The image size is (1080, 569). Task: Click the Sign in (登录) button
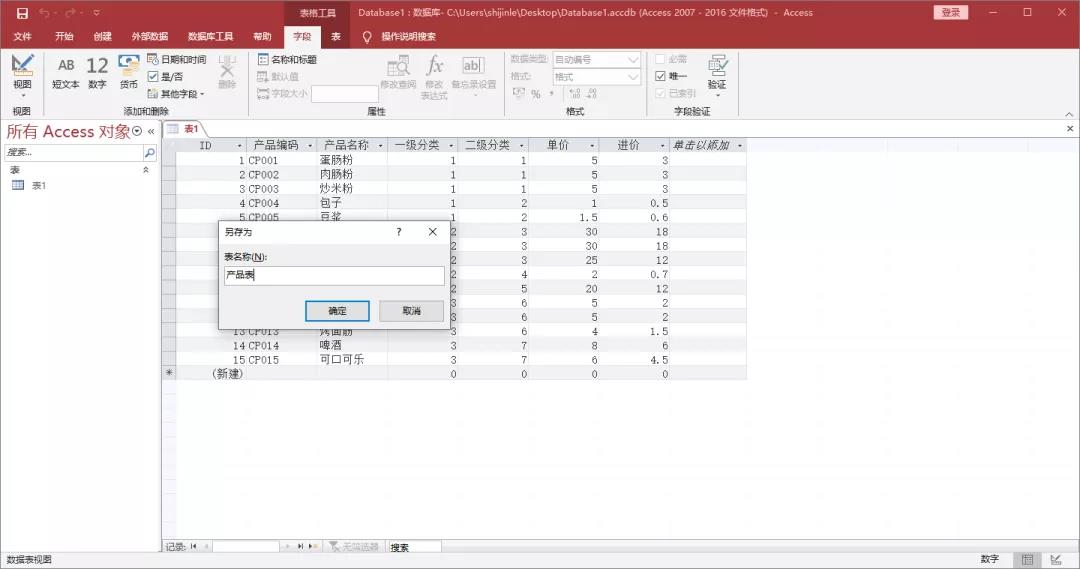tap(951, 12)
